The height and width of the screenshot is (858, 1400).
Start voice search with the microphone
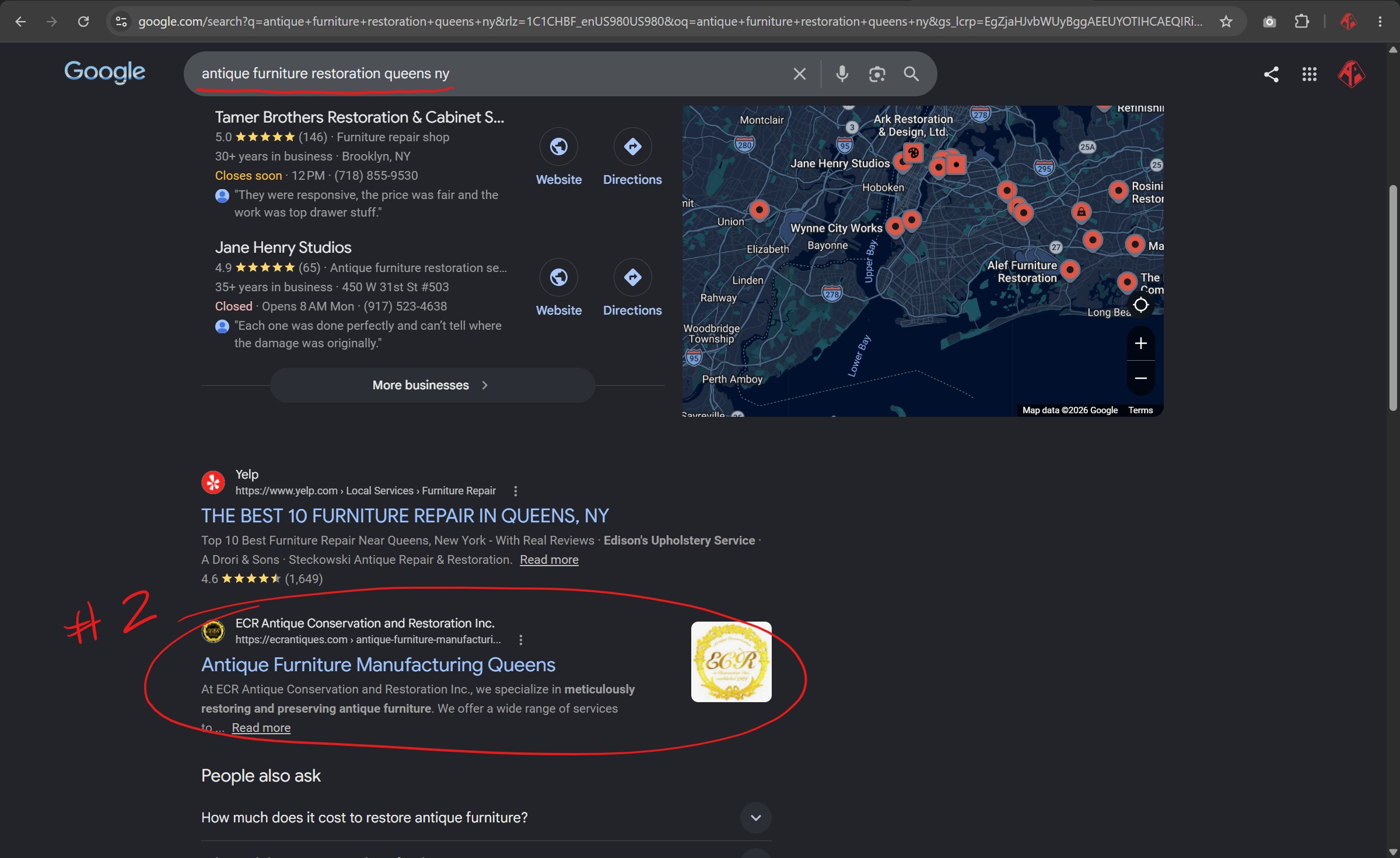842,74
